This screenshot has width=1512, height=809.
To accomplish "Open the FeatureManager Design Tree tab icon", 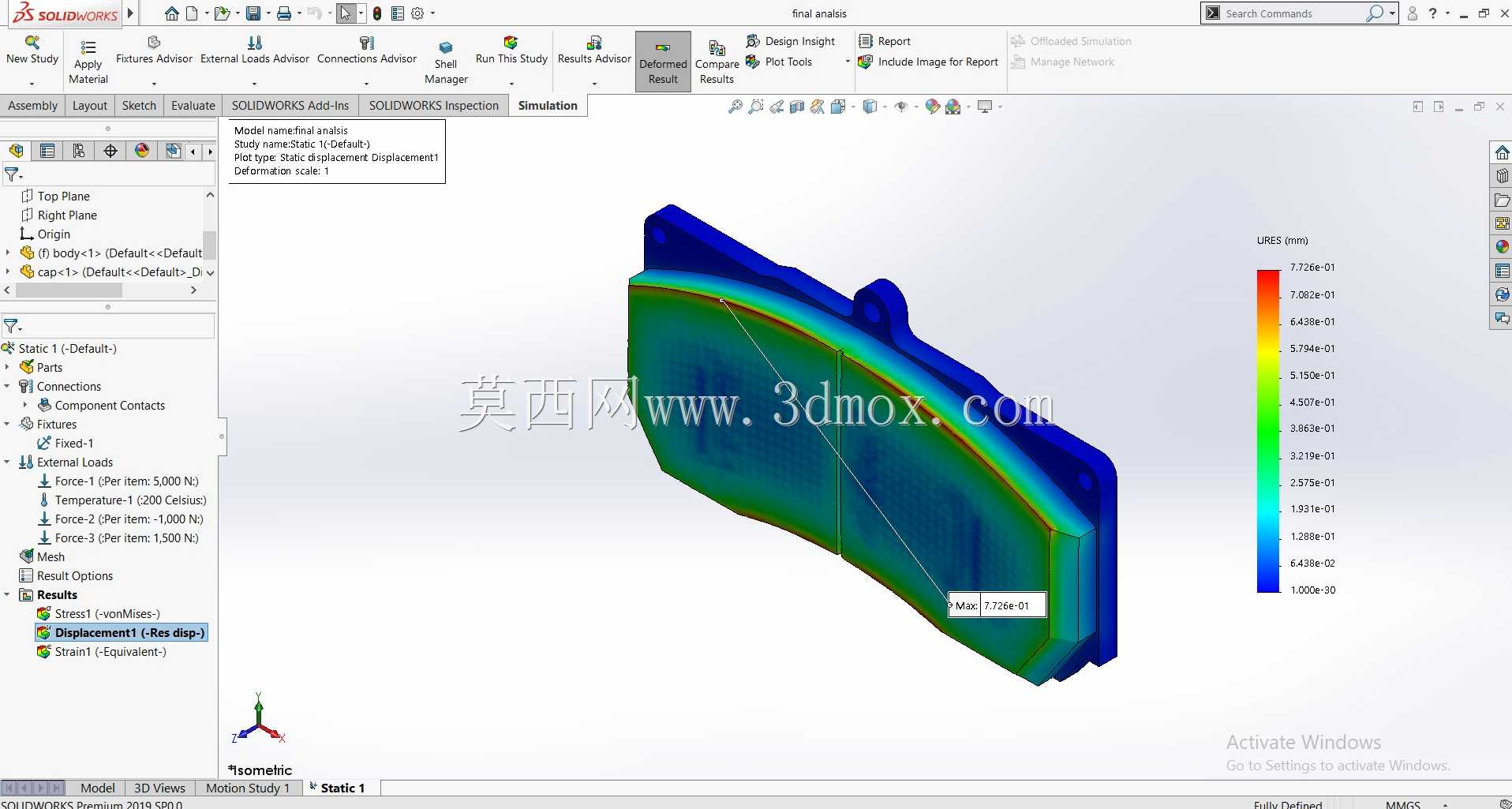I will point(16,151).
